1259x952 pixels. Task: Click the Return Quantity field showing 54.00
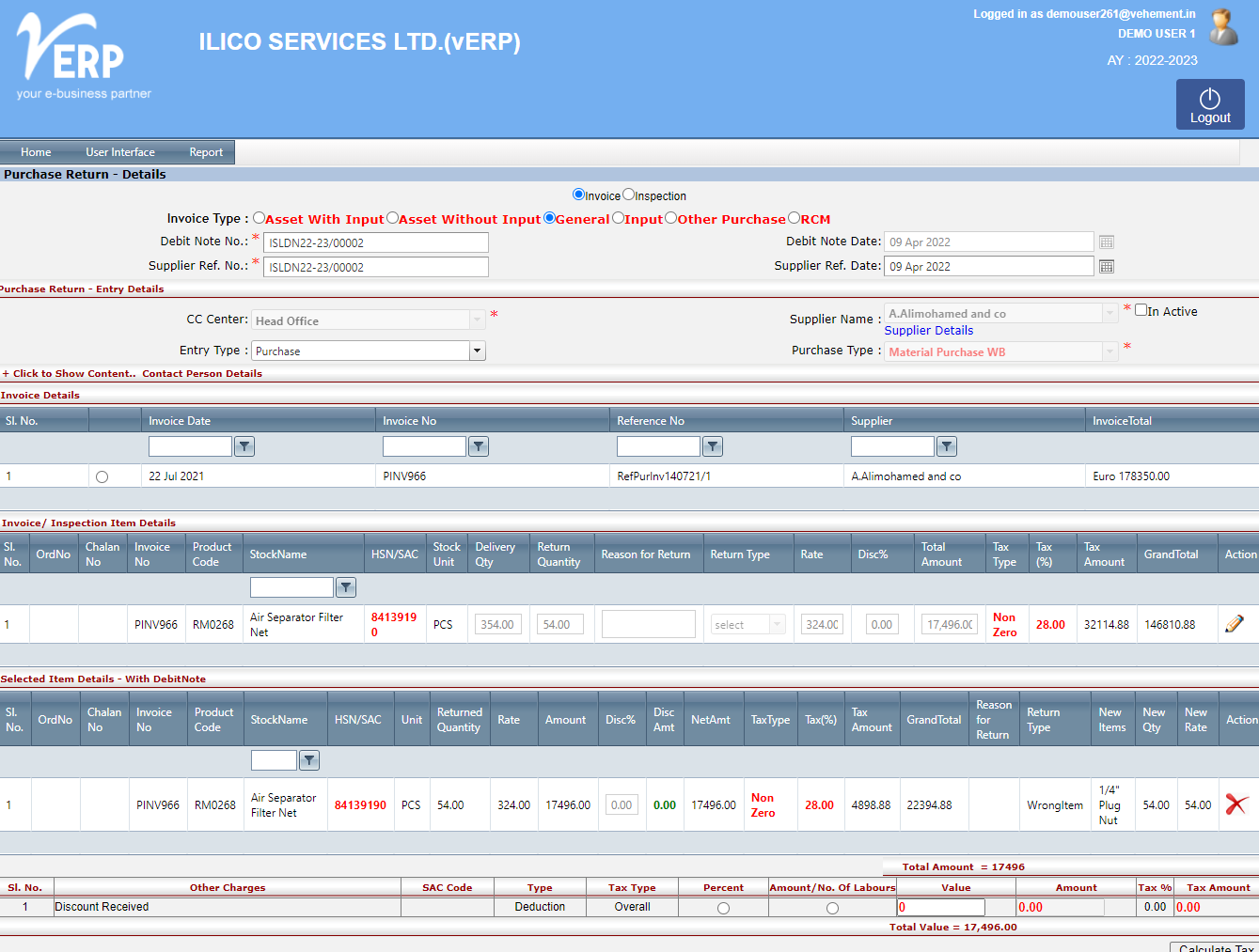tap(560, 624)
